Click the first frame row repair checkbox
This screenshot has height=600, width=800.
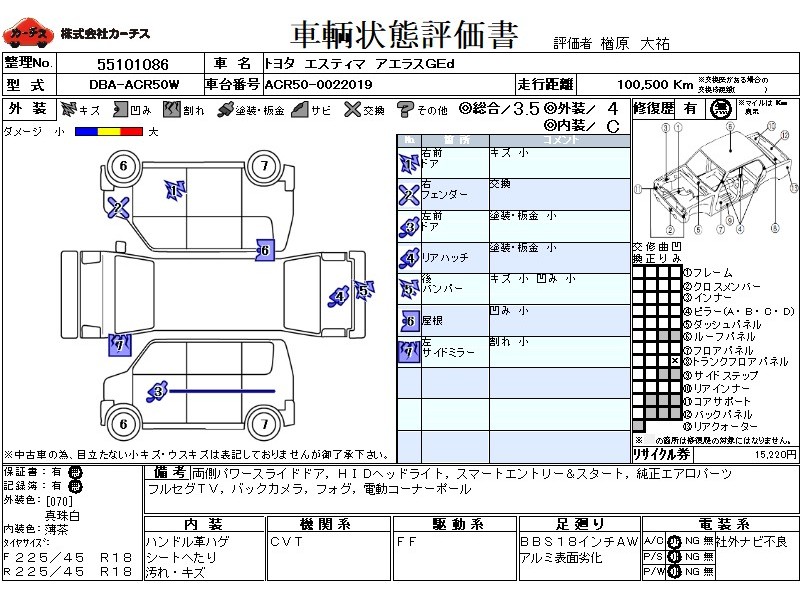pos(638,273)
